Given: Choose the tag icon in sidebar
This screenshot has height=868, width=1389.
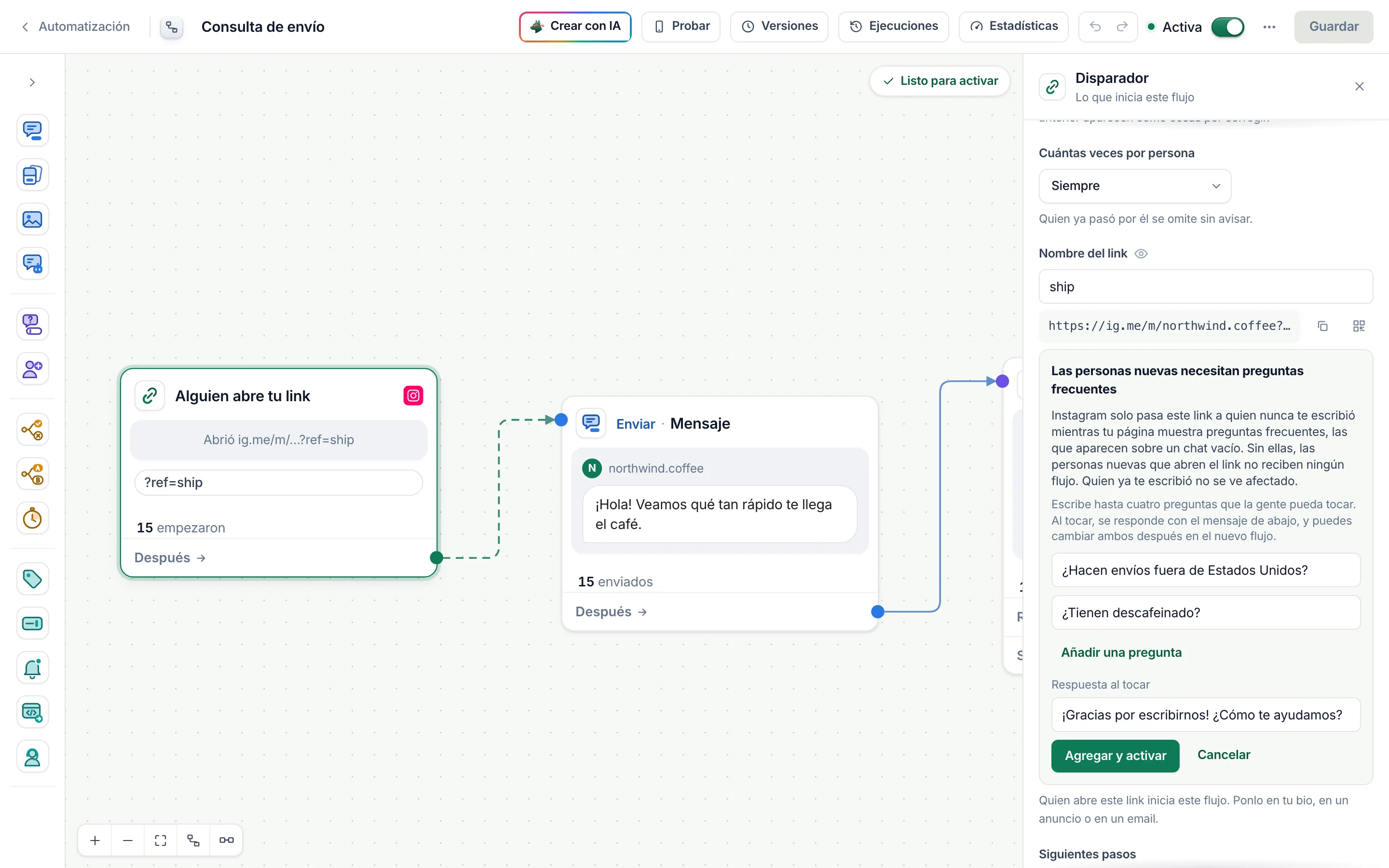Looking at the screenshot, I should 32,579.
